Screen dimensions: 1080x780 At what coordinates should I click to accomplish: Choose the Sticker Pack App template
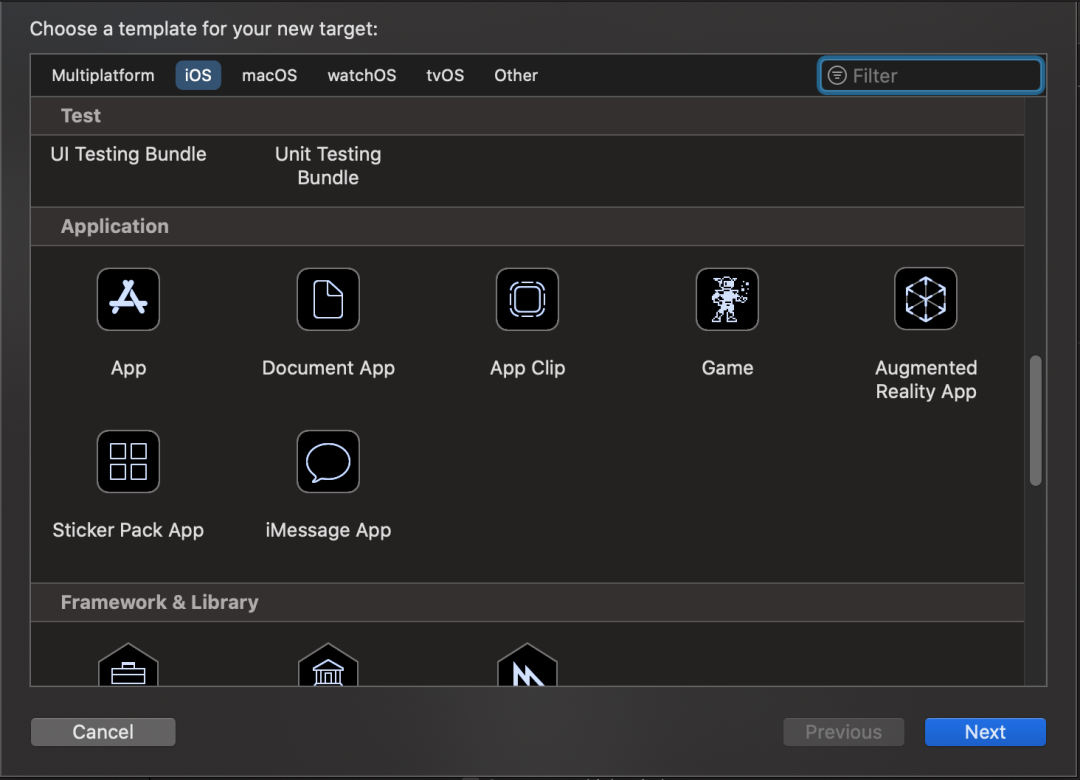pos(128,461)
